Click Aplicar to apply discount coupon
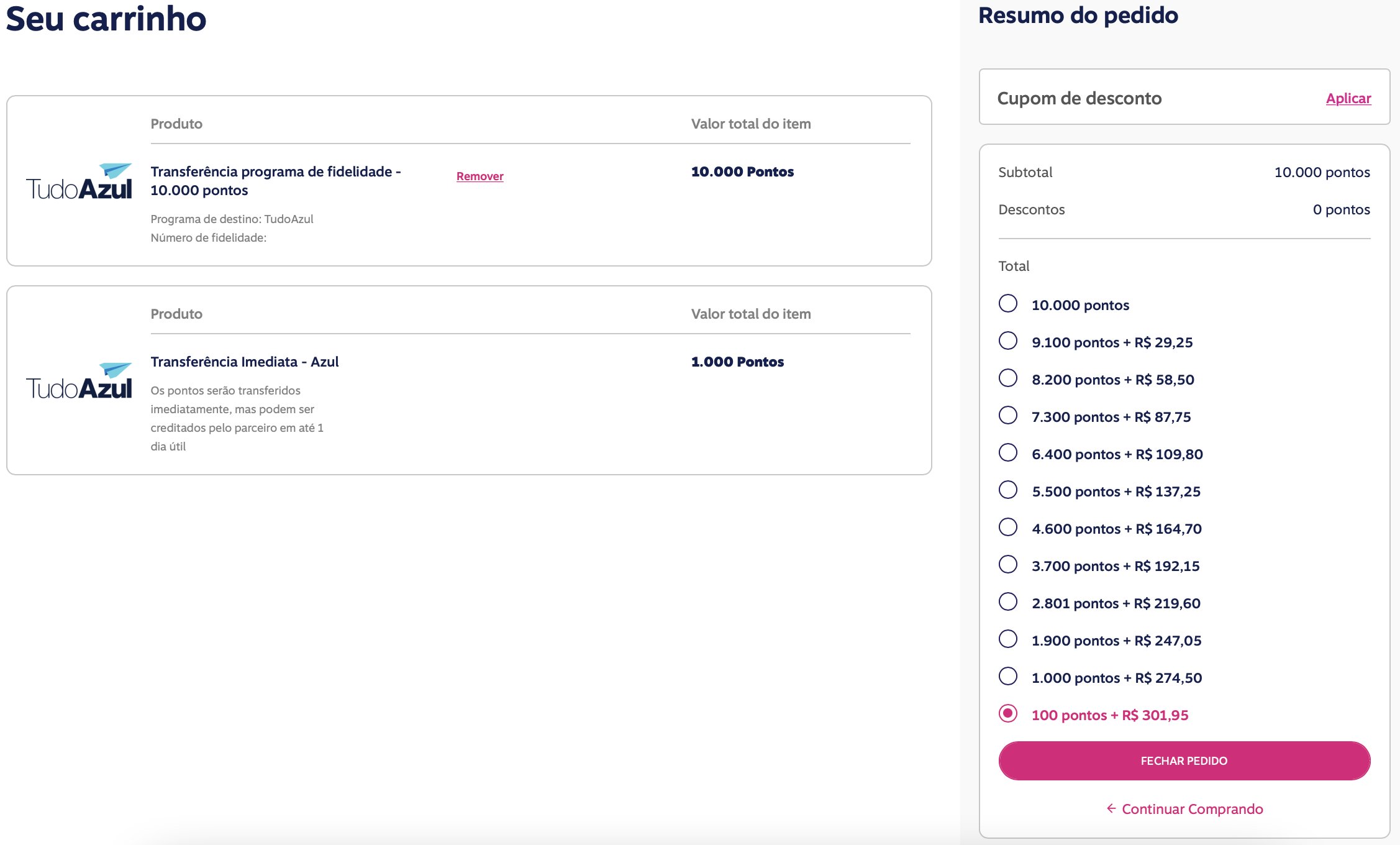This screenshot has height=845, width=1400. point(1348,98)
